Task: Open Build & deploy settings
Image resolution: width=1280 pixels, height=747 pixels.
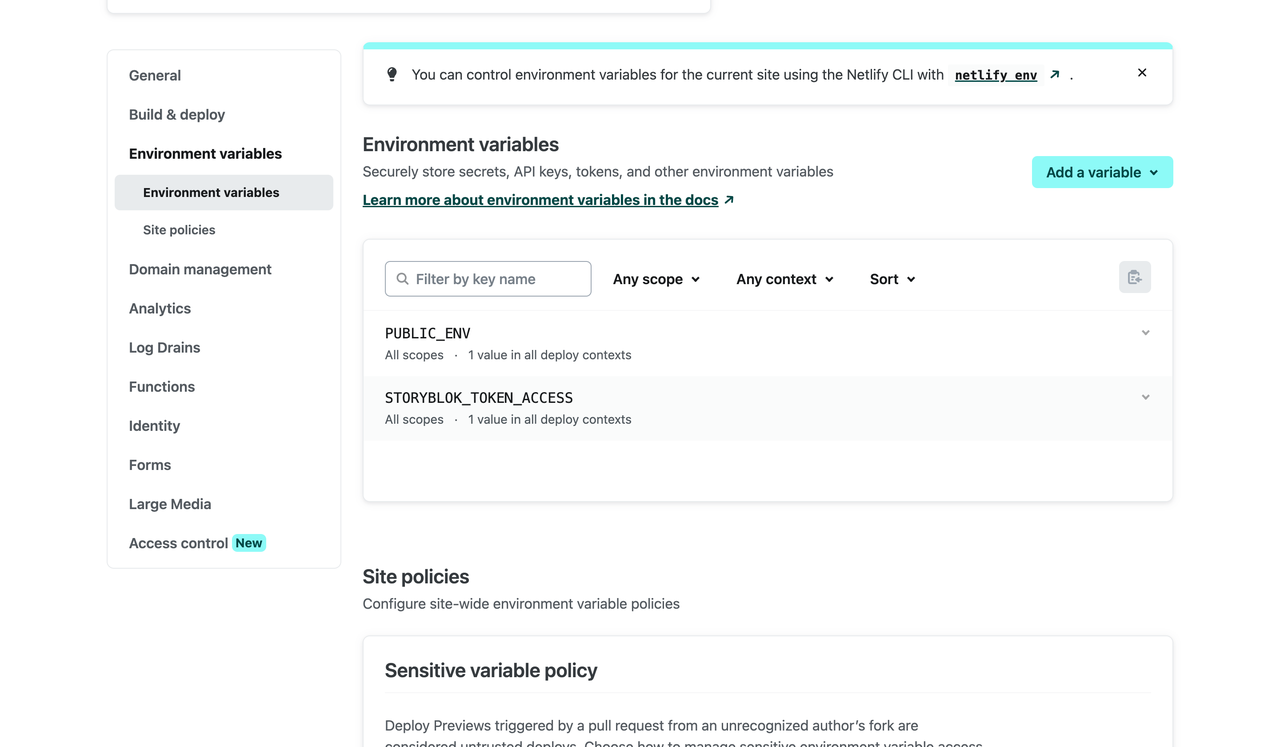Action: coord(177,114)
